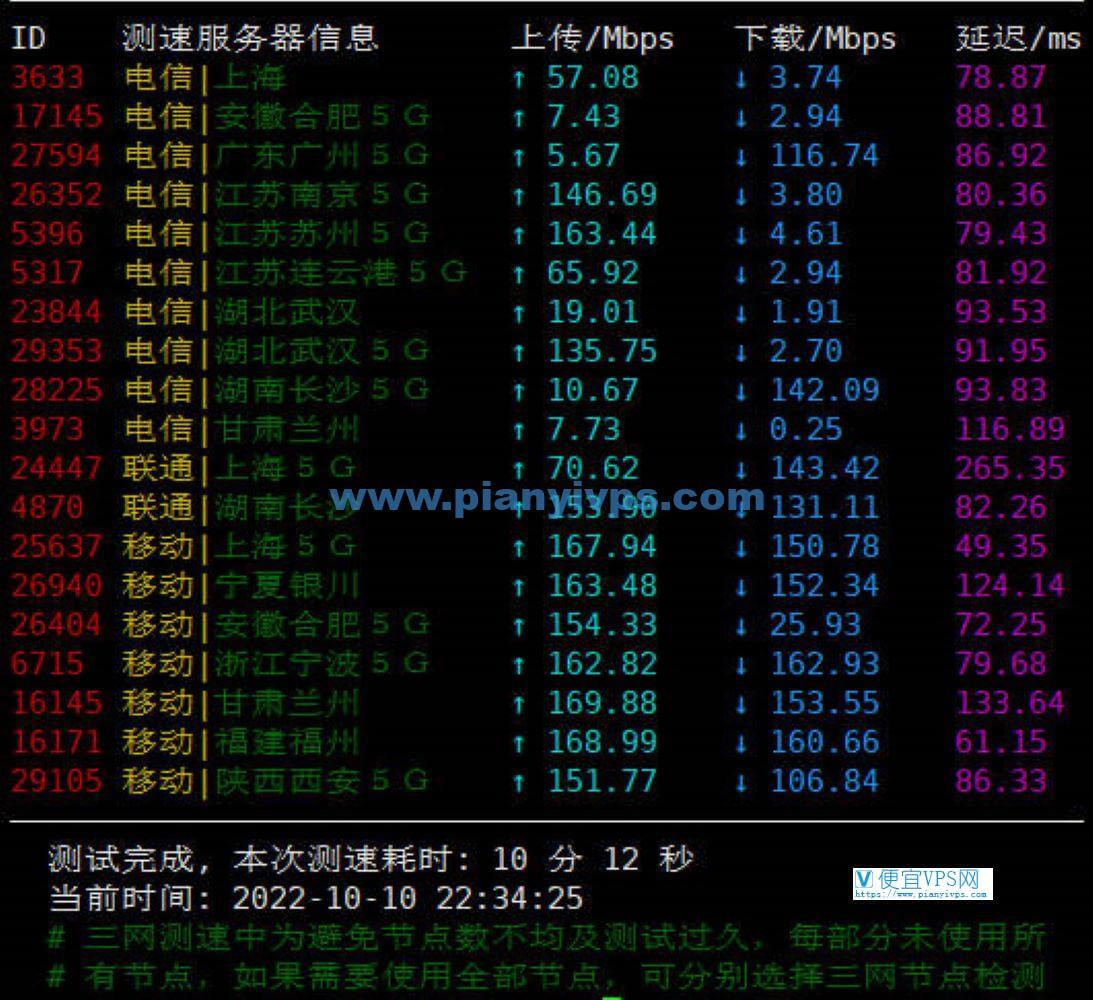Select latency value 265.35
This screenshot has height=1000, width=1093.
pyautogui.click(x=1010, y=468)
